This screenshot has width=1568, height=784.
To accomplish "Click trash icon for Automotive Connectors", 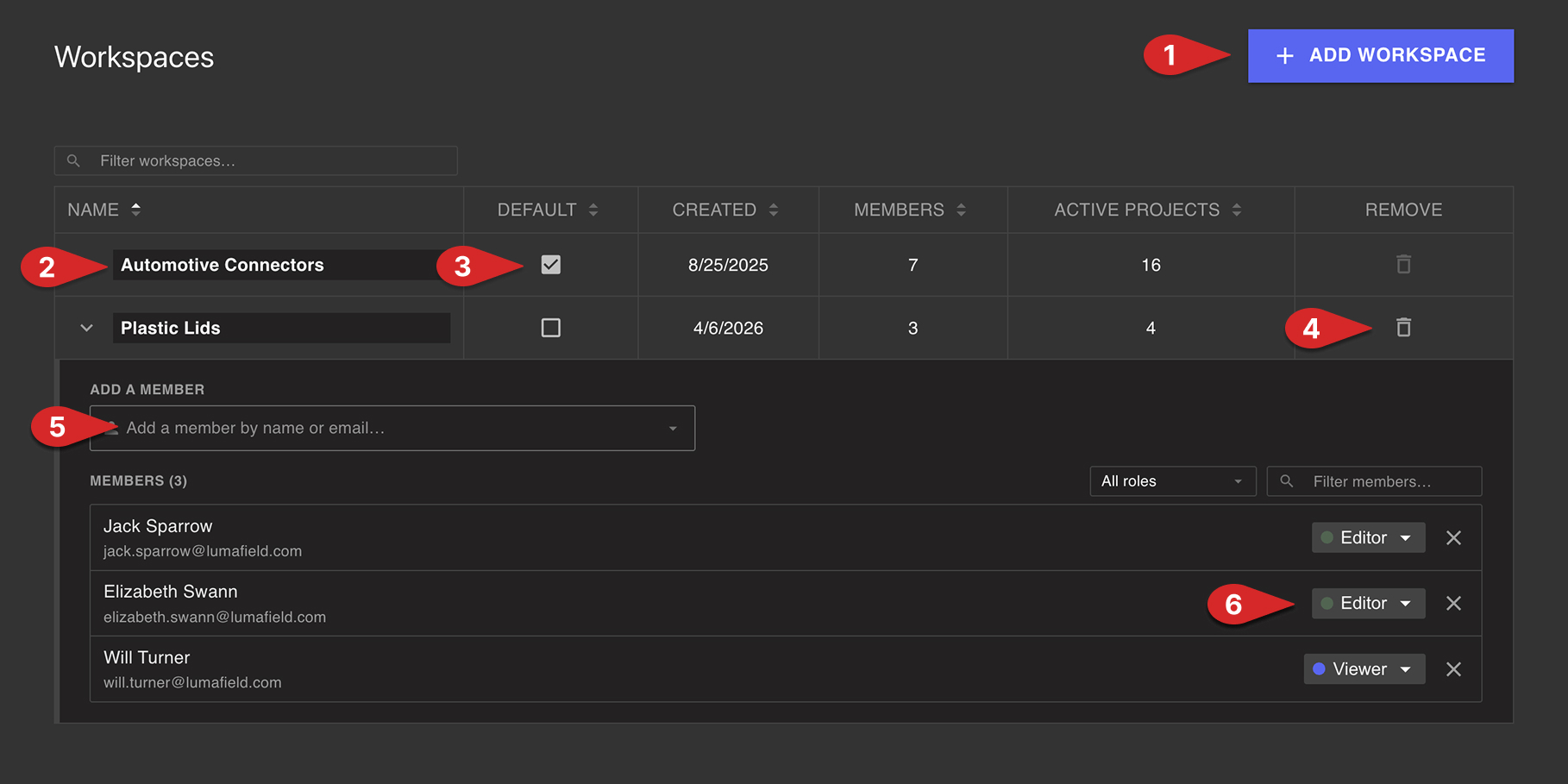I will click(1403, 264).
